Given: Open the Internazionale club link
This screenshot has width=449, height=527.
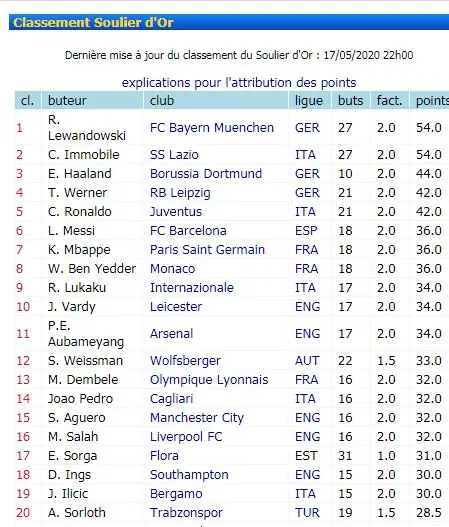Looking at the screenshot, I should click(x=192, y=288).
